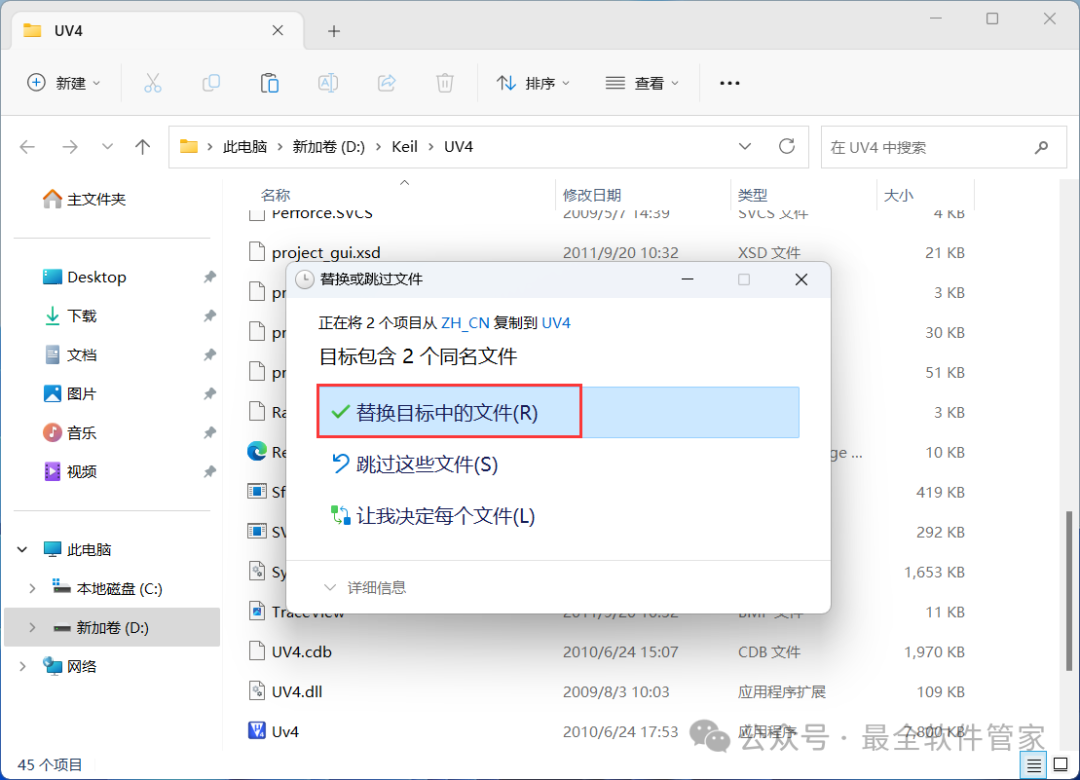Click the Share icon in the toolbar

click(386, 83)
